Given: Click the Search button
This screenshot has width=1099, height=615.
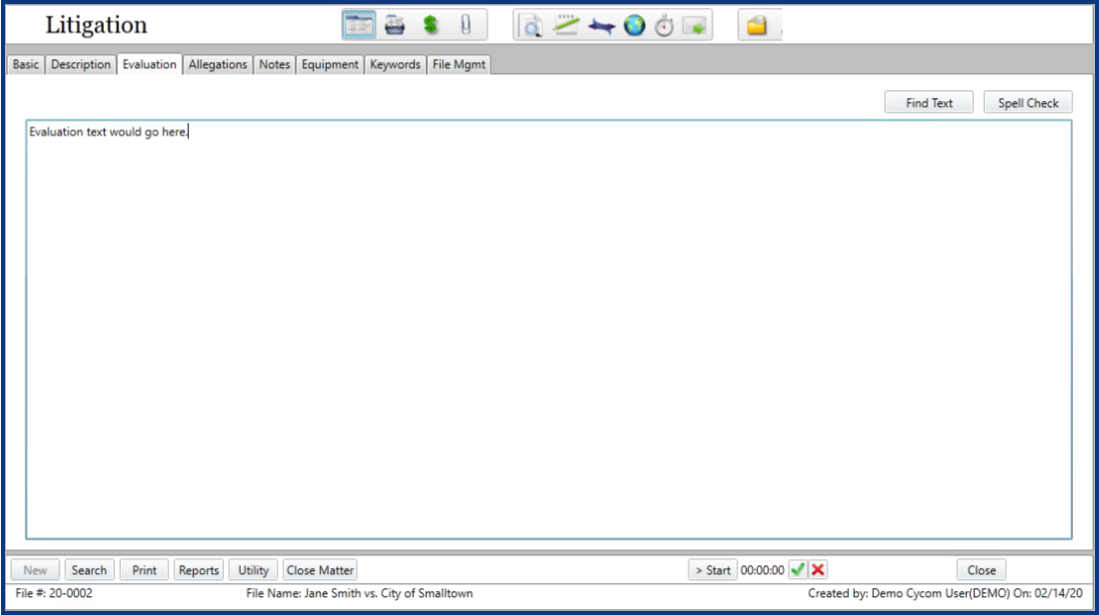Looking at the screenshot, I should 89,570.
